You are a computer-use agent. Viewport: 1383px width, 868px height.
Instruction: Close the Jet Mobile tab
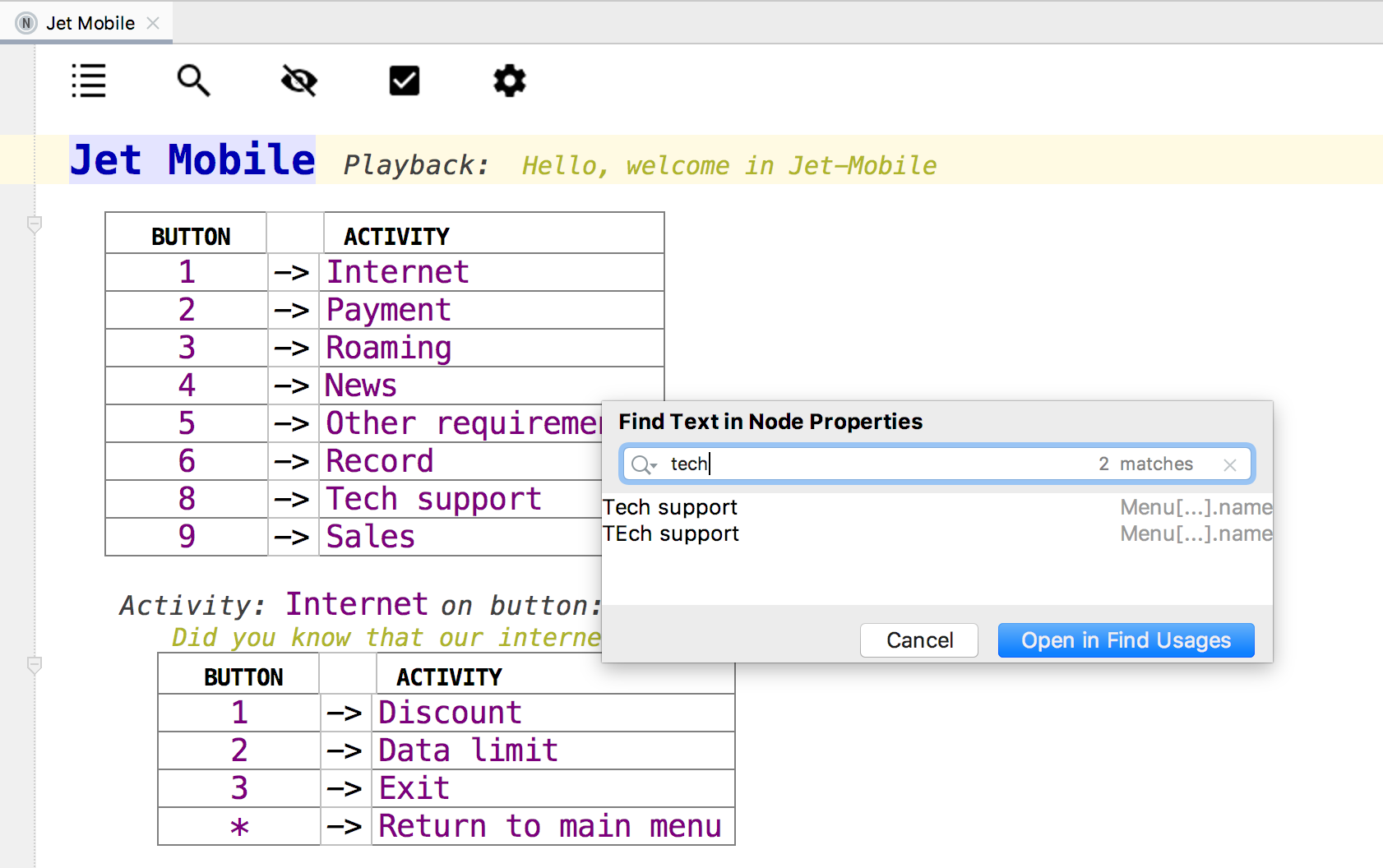(x=153, y=23)
